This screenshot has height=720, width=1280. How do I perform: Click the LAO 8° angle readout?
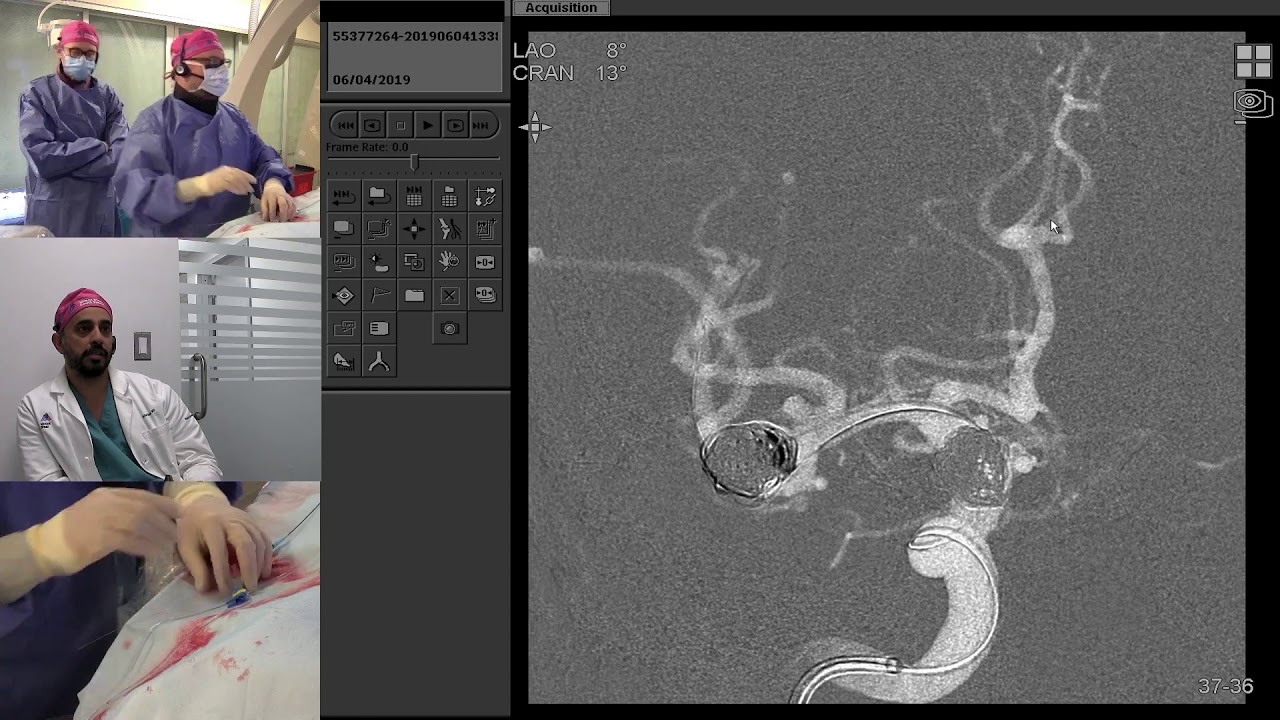point(569,50)
